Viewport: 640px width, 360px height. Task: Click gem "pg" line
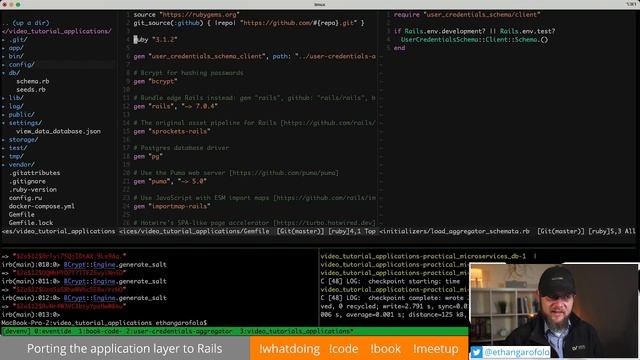tap(148, 156)
